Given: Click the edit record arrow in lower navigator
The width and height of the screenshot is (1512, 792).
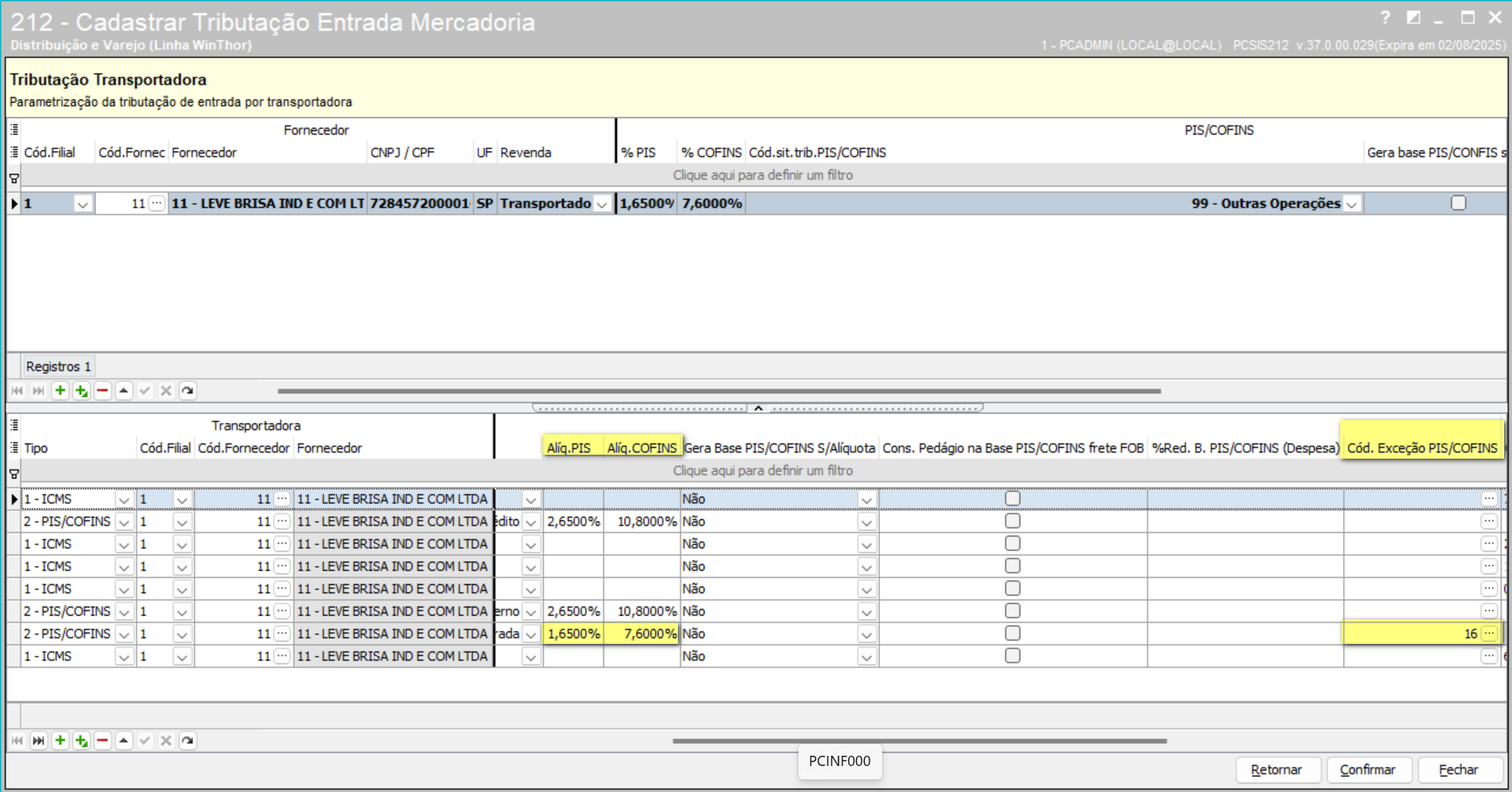Looking at the screenshot, I should click(x=124, y=741).
